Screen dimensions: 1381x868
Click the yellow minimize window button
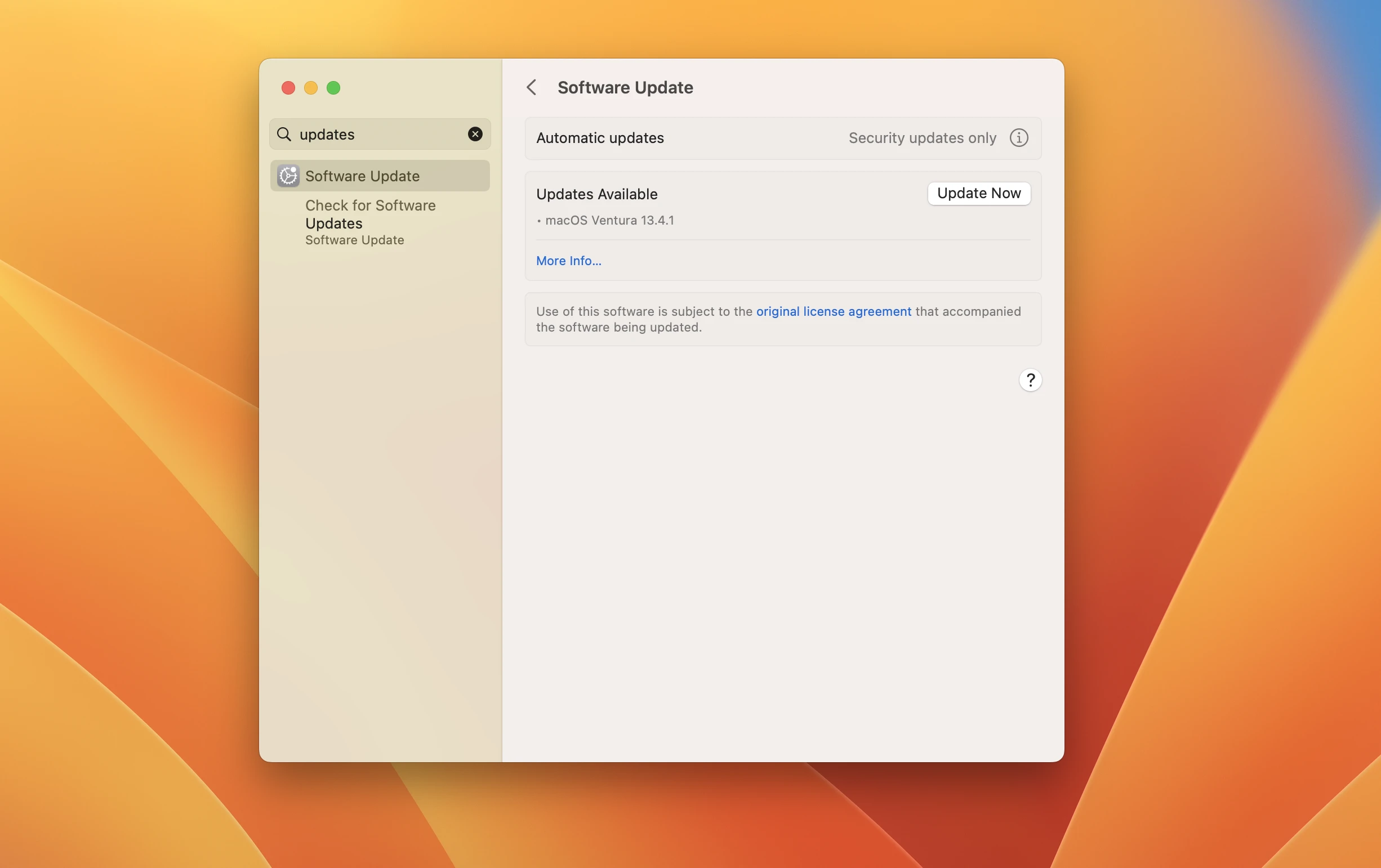310,88
